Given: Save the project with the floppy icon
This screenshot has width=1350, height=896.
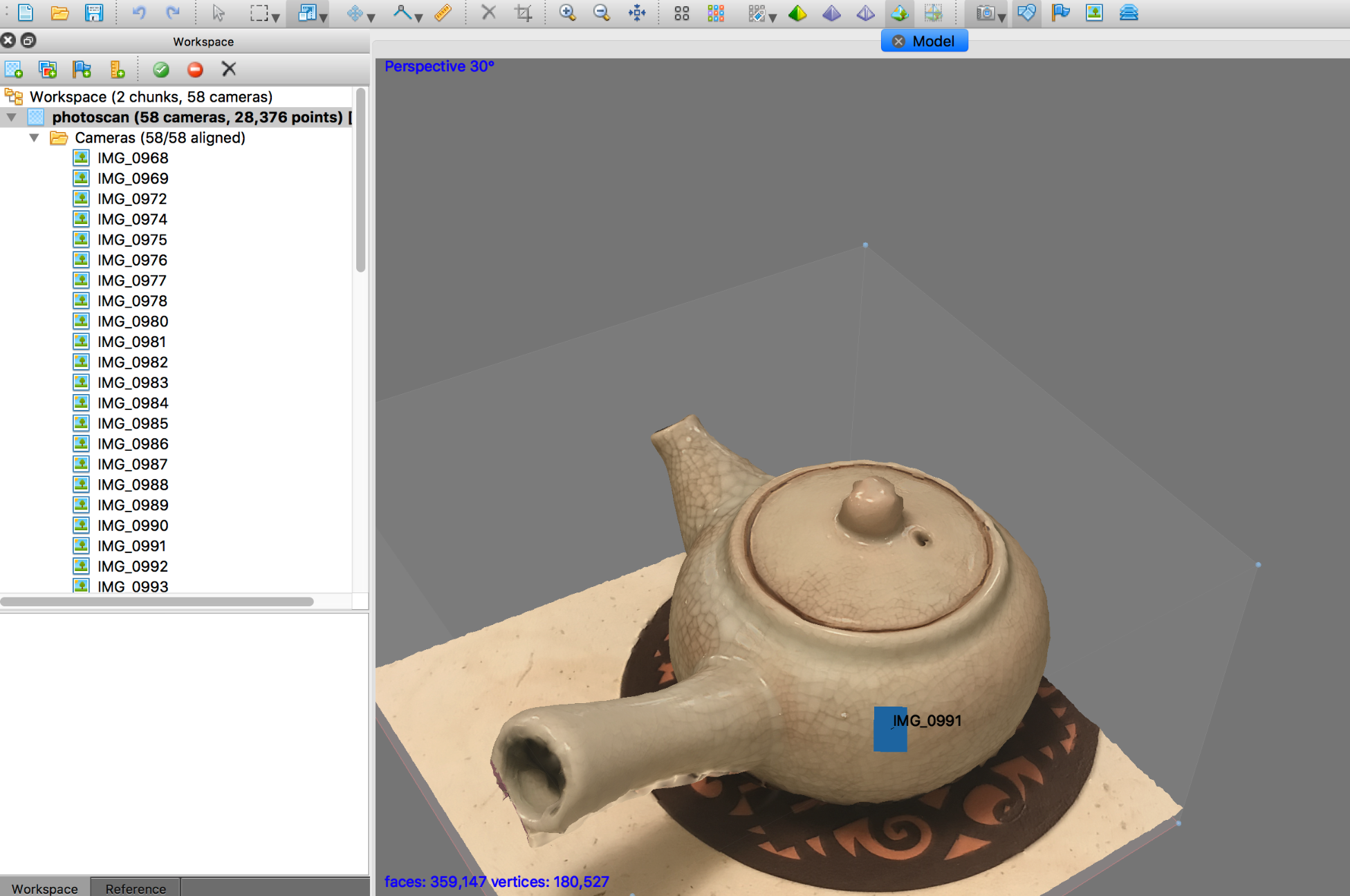Looking at the screenshot, I should tap(94, 12).
